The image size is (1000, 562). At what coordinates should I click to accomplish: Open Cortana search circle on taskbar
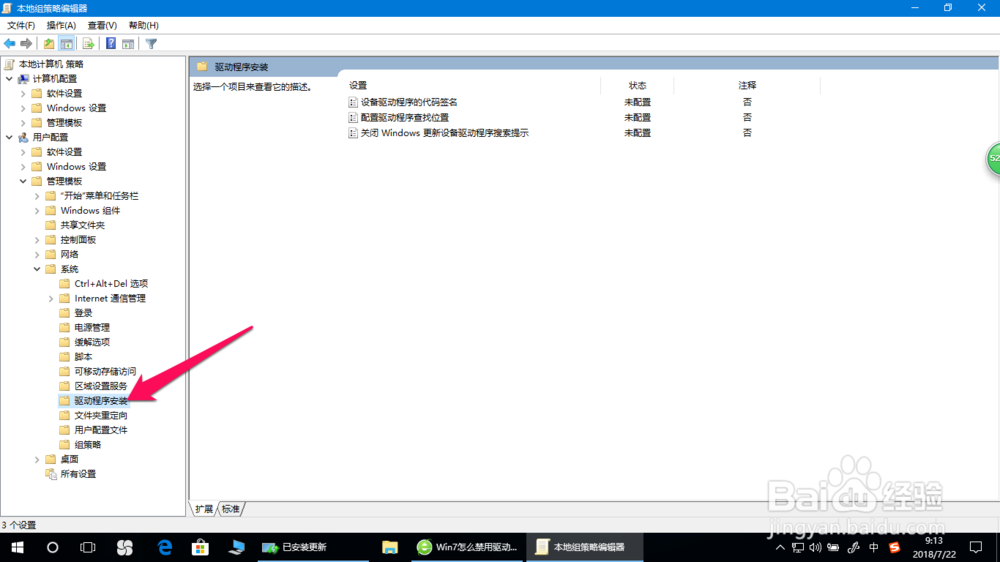pyautogui.click(x=52, y=547)
